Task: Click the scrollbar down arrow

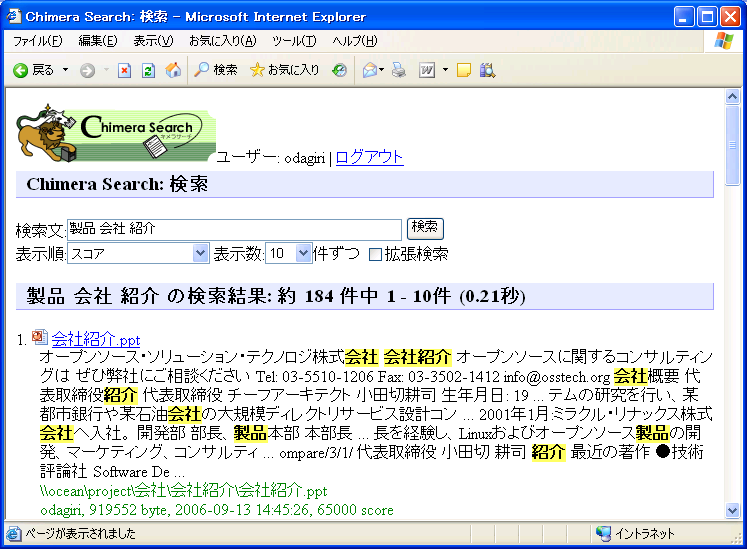Action: tap(732, 510)
